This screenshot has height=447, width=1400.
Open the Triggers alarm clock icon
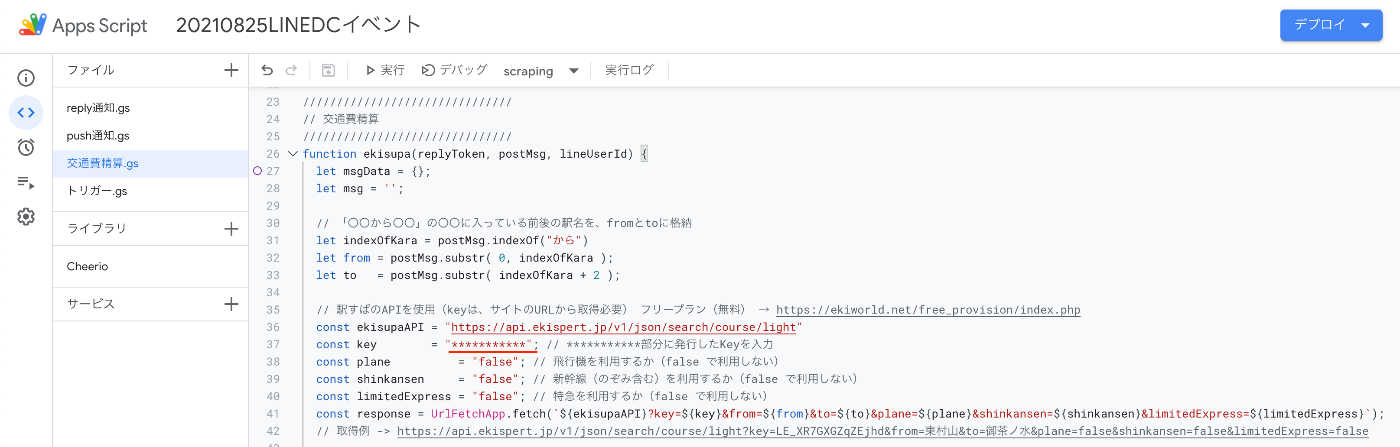(x=26, y=147)
